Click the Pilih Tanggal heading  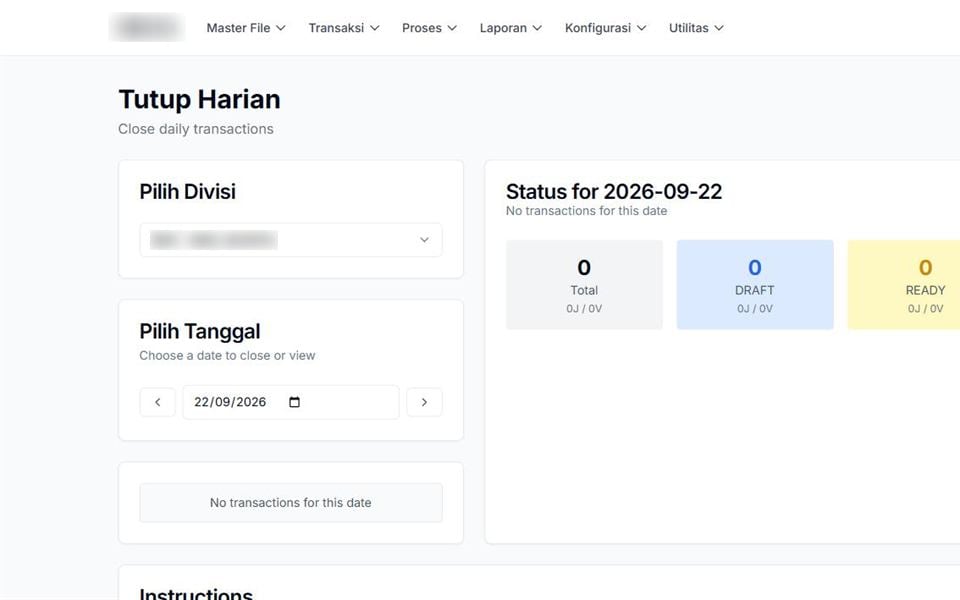(200, 331)
